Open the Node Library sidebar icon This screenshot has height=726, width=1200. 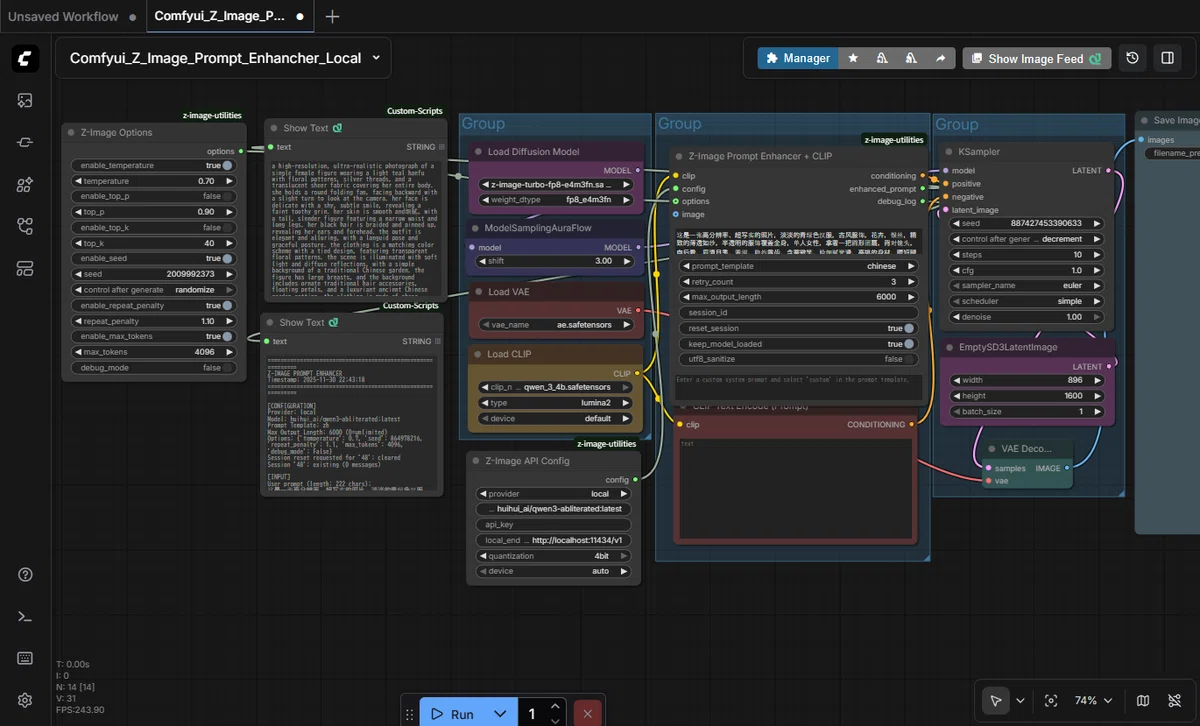coord(25,142)
